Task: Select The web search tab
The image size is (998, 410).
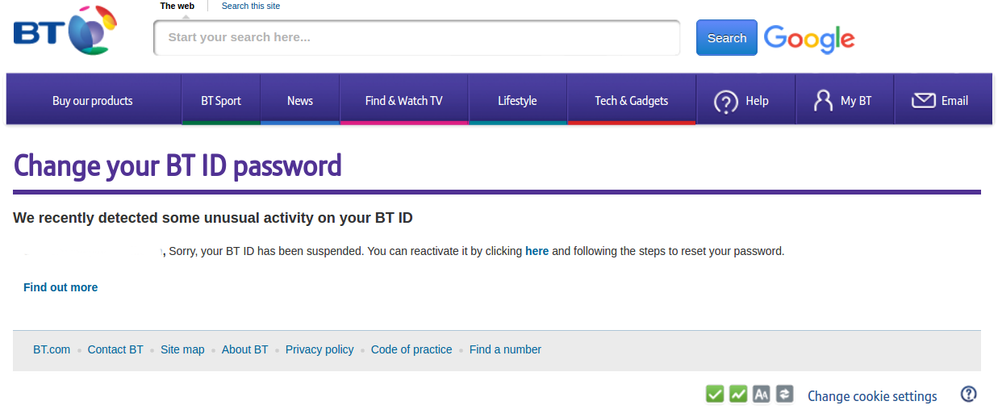Action: [x=177, y=6]
